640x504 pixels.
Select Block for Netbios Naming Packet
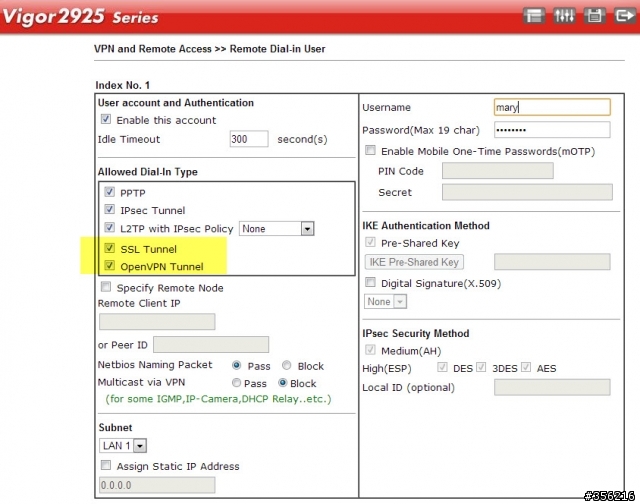click(287, 365)
